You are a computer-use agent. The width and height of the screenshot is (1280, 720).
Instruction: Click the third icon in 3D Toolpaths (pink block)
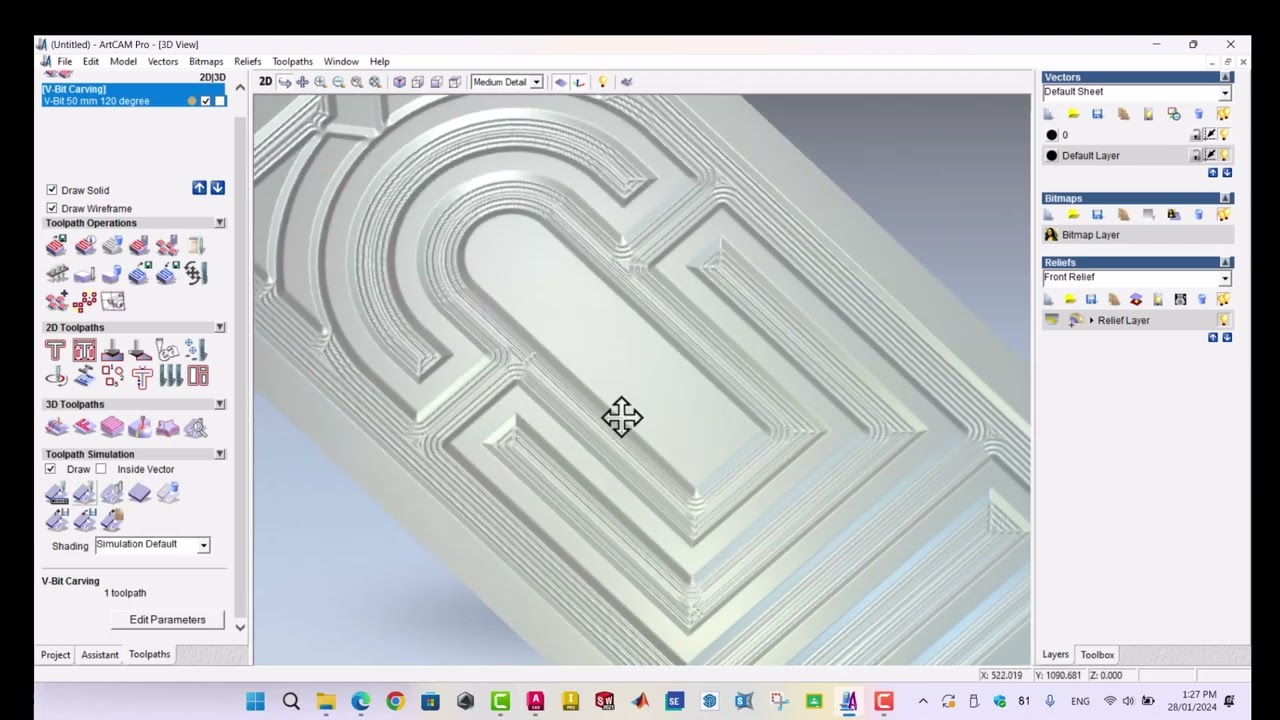(112, 428)
